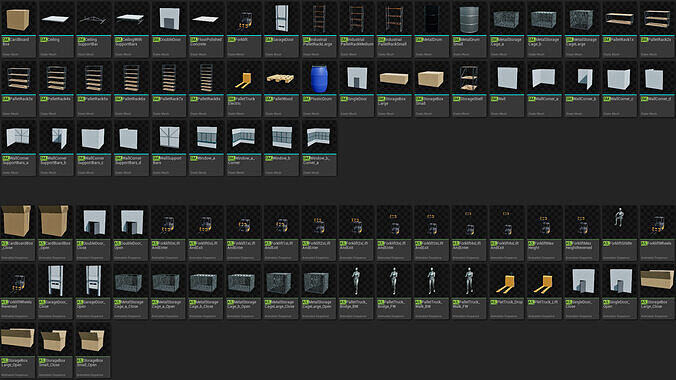Select the SM_SingleDoor static mesh

point(356,89)
